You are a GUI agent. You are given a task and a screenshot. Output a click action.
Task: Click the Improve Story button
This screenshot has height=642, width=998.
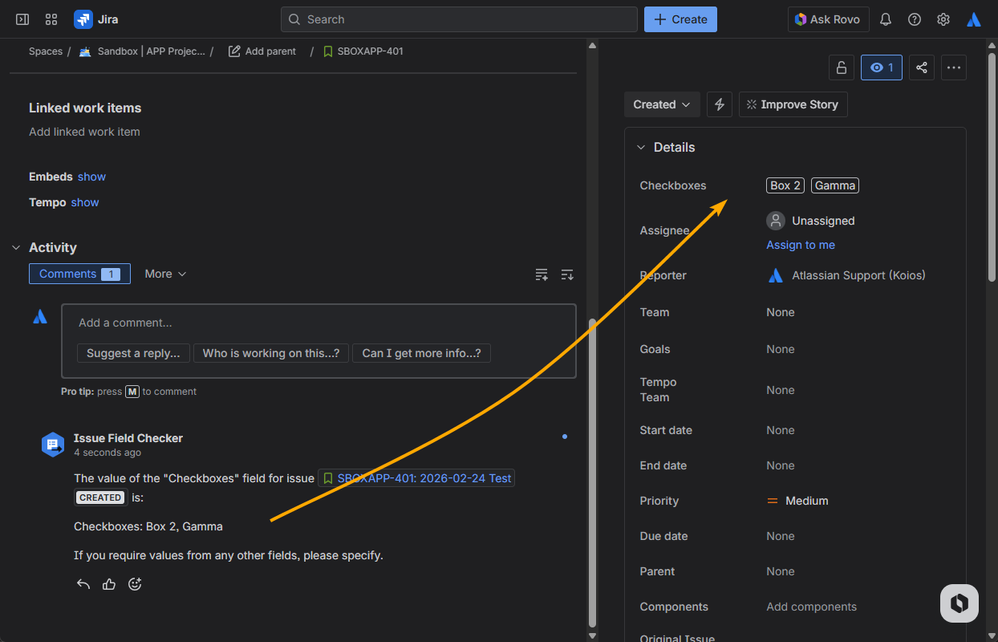[793, 104]
